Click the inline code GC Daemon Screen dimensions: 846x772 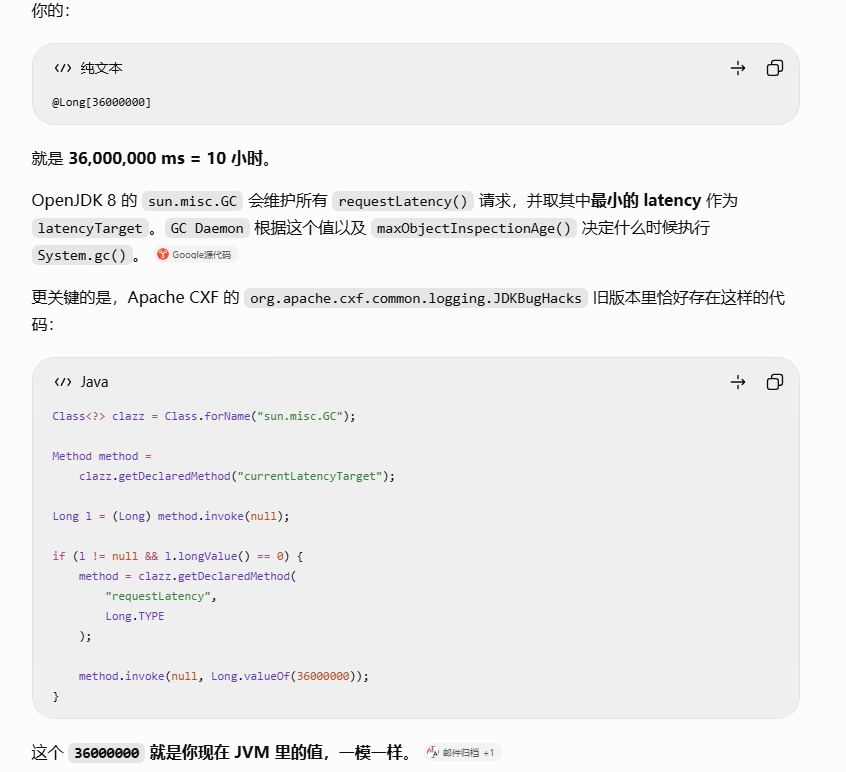click(207, 228)
